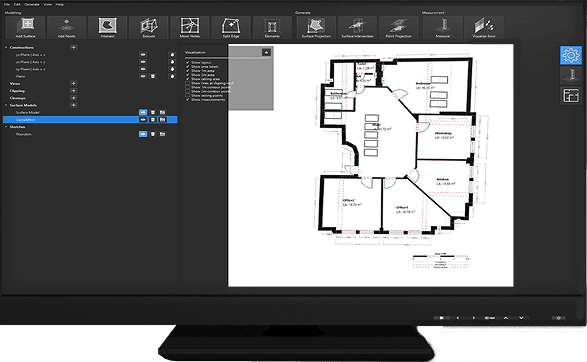
Task: Open the Generate menu
Action: coord(32,4)
